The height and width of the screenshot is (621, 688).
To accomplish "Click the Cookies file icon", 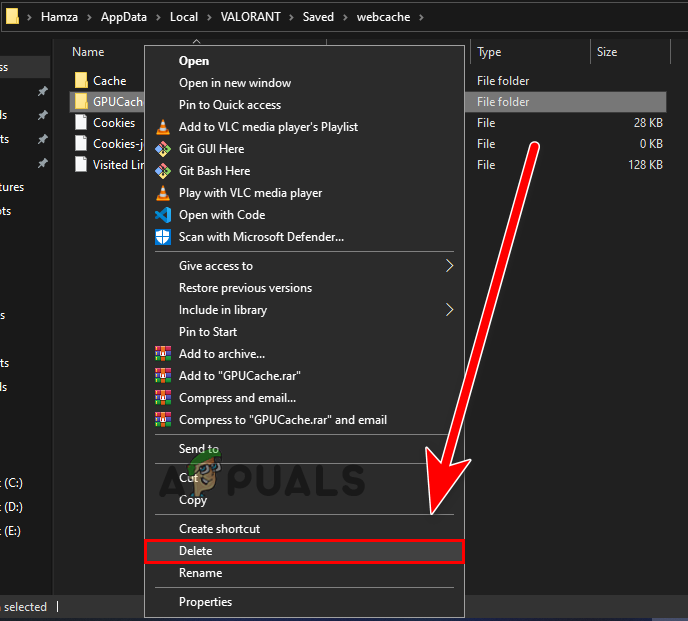I will tap(81, 122).
